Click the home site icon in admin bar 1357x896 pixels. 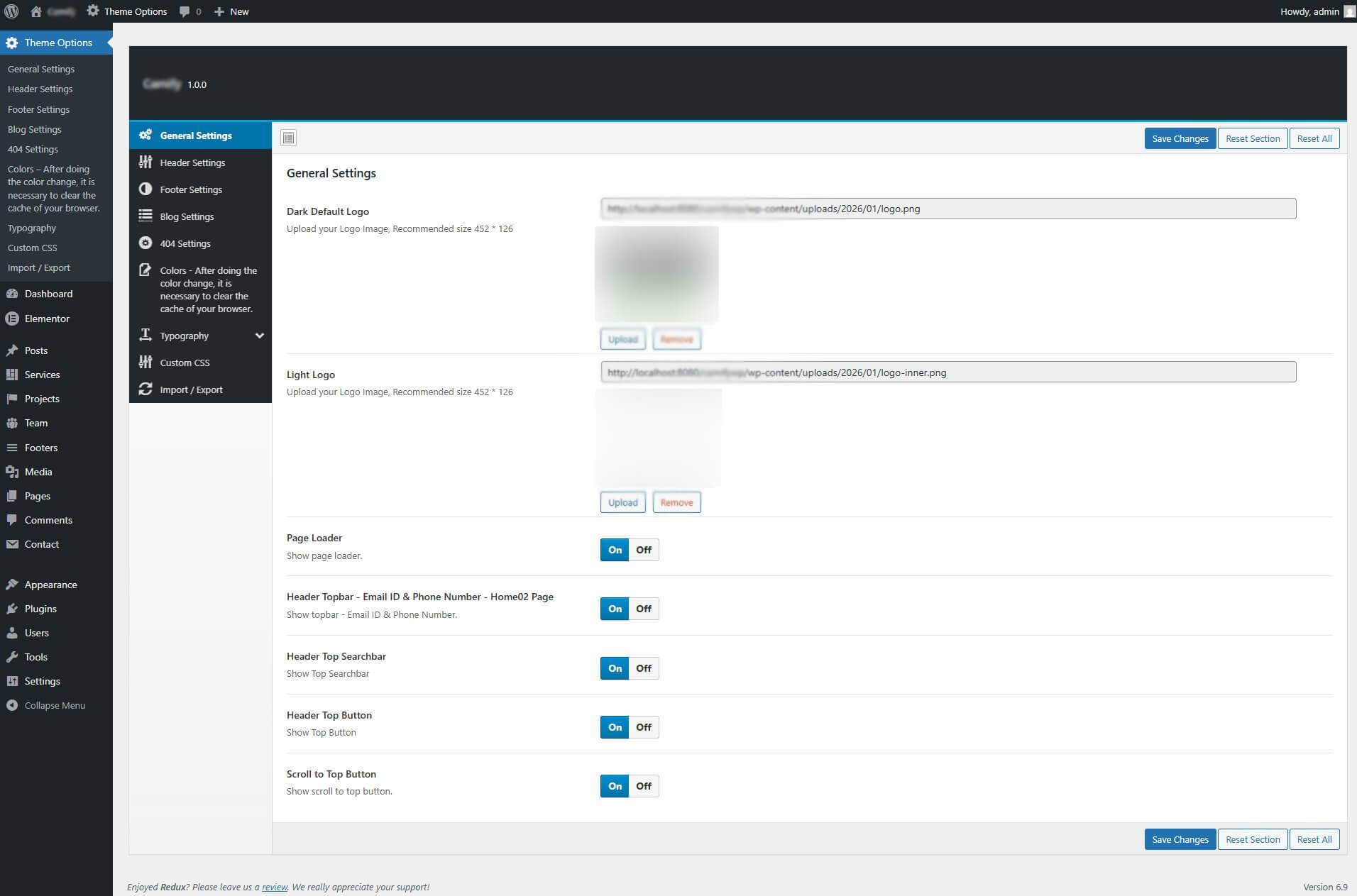(x=36, y=11)
